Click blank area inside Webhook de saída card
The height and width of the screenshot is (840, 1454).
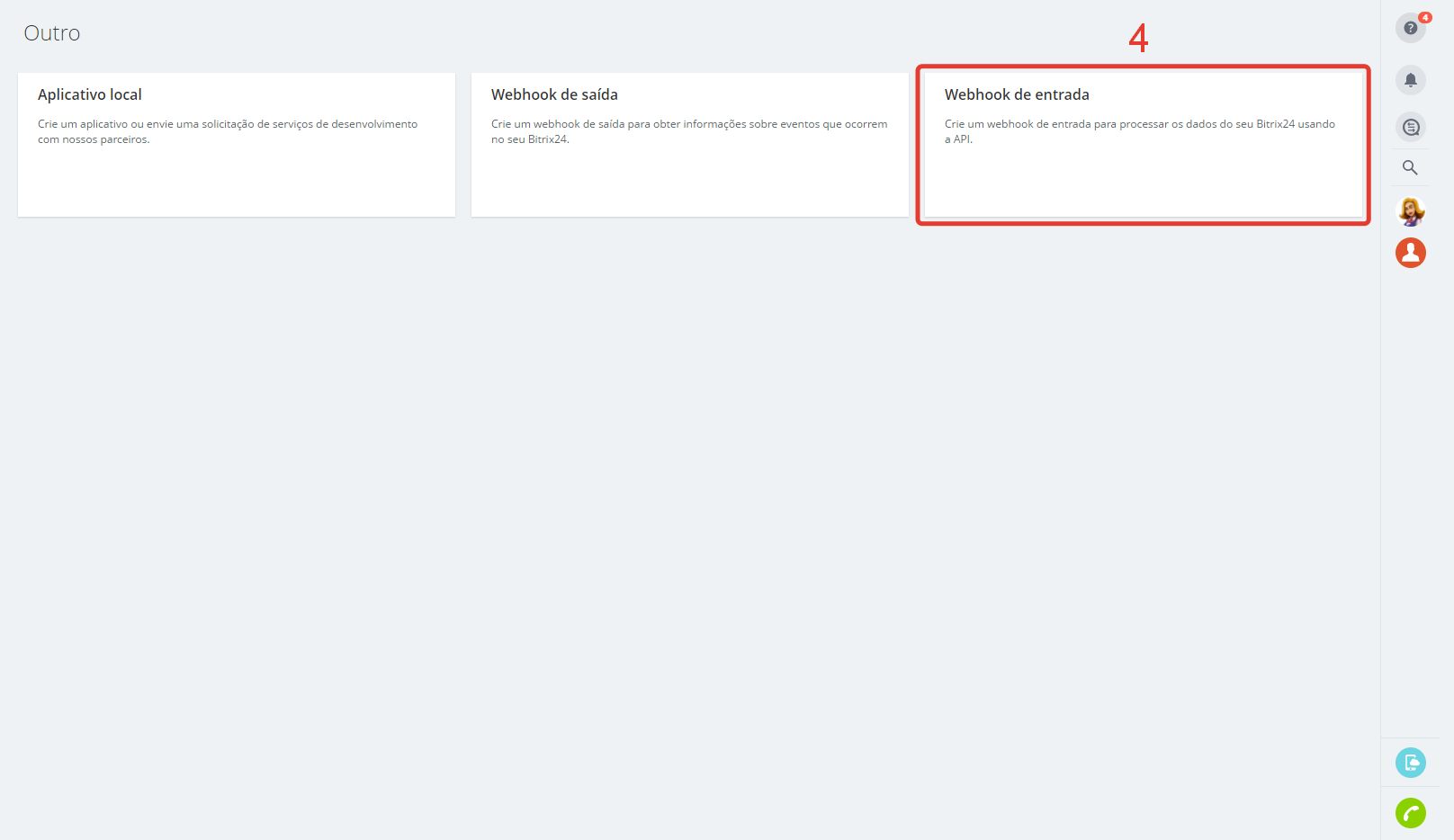[690, 184]
